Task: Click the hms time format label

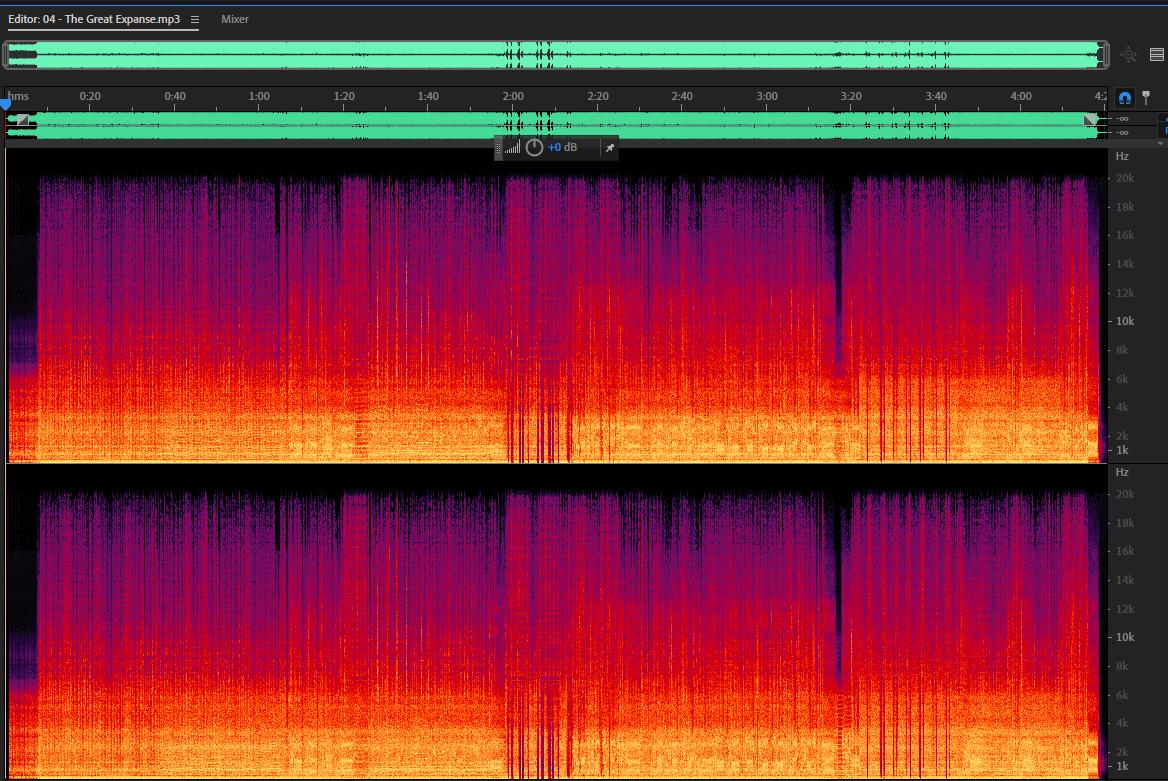Action: click(19, 96)
